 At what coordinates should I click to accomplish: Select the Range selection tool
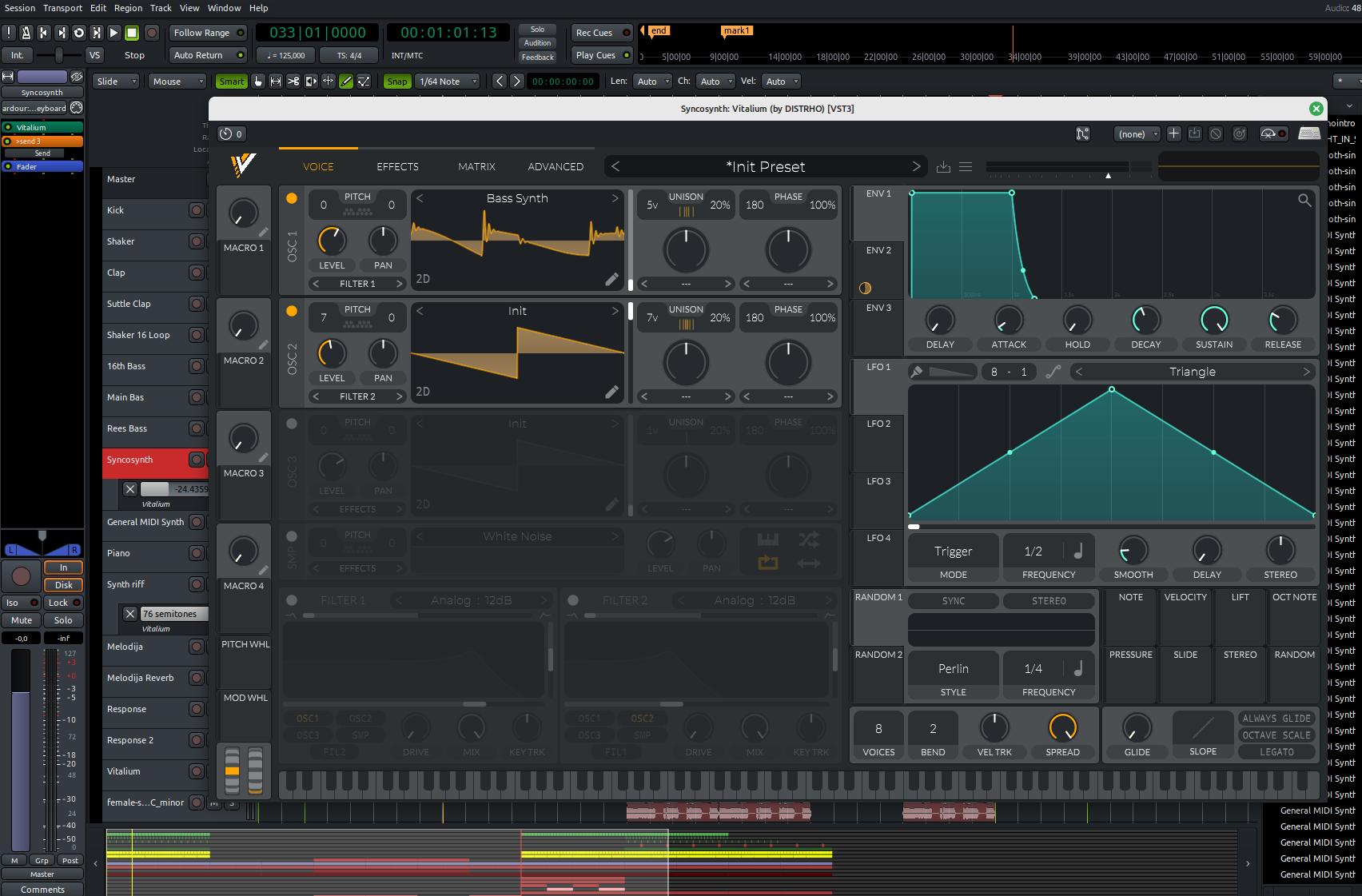click(275, 81)
